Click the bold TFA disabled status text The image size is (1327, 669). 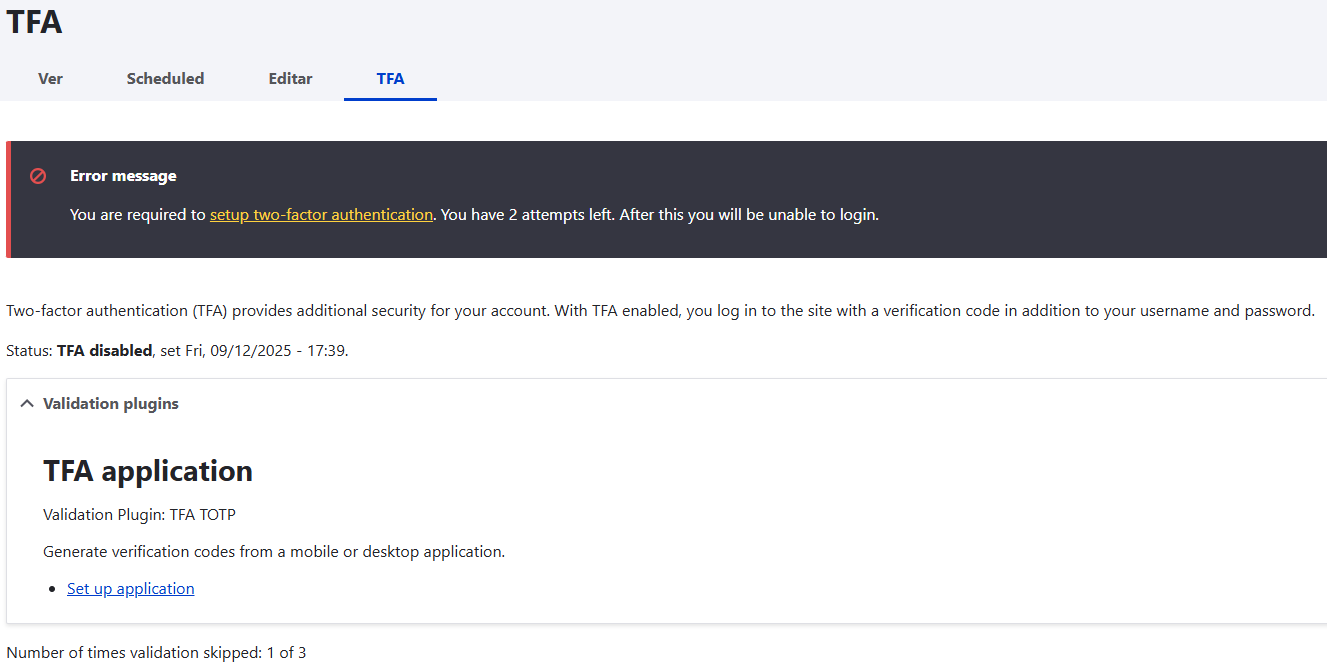tap(104, 351)
